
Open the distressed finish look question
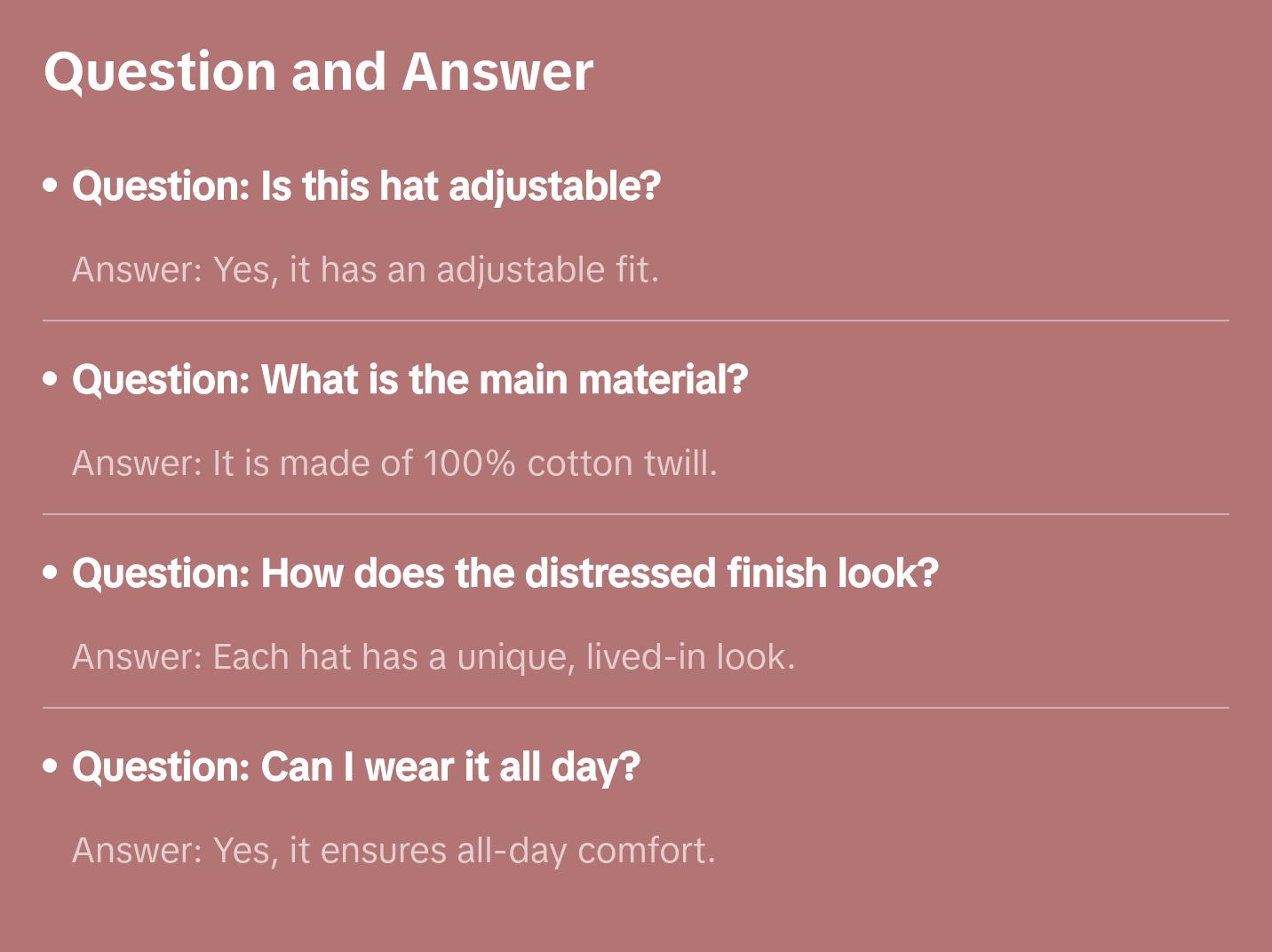point(505,574)
